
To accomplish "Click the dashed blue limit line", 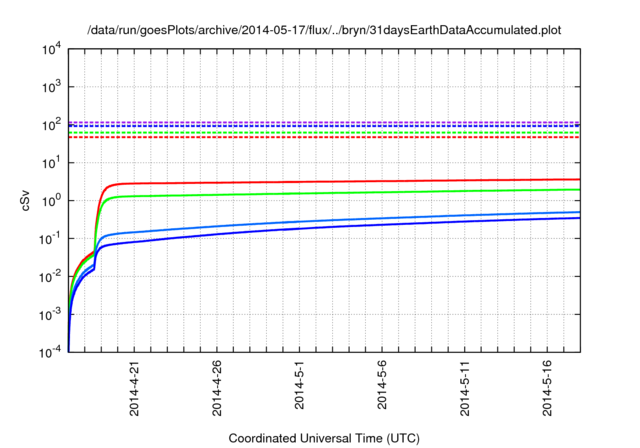I will [x=324, y=126].
